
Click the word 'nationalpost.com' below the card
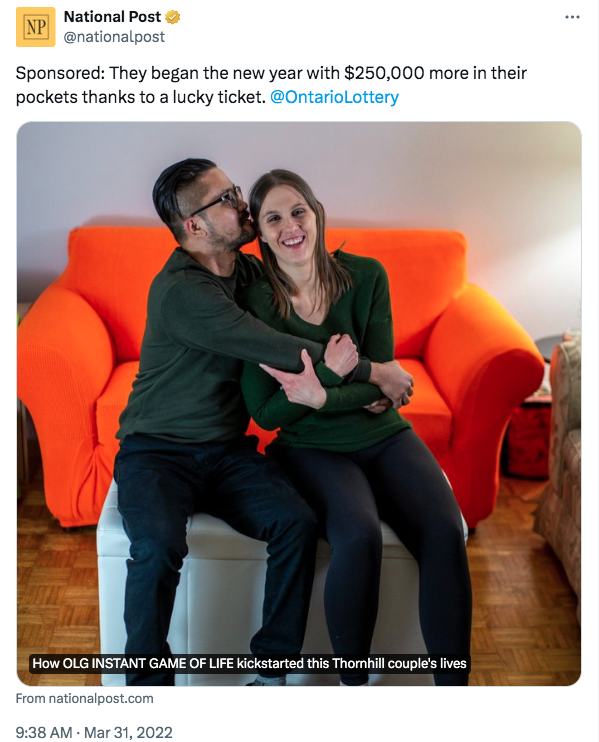pos(101,698)
